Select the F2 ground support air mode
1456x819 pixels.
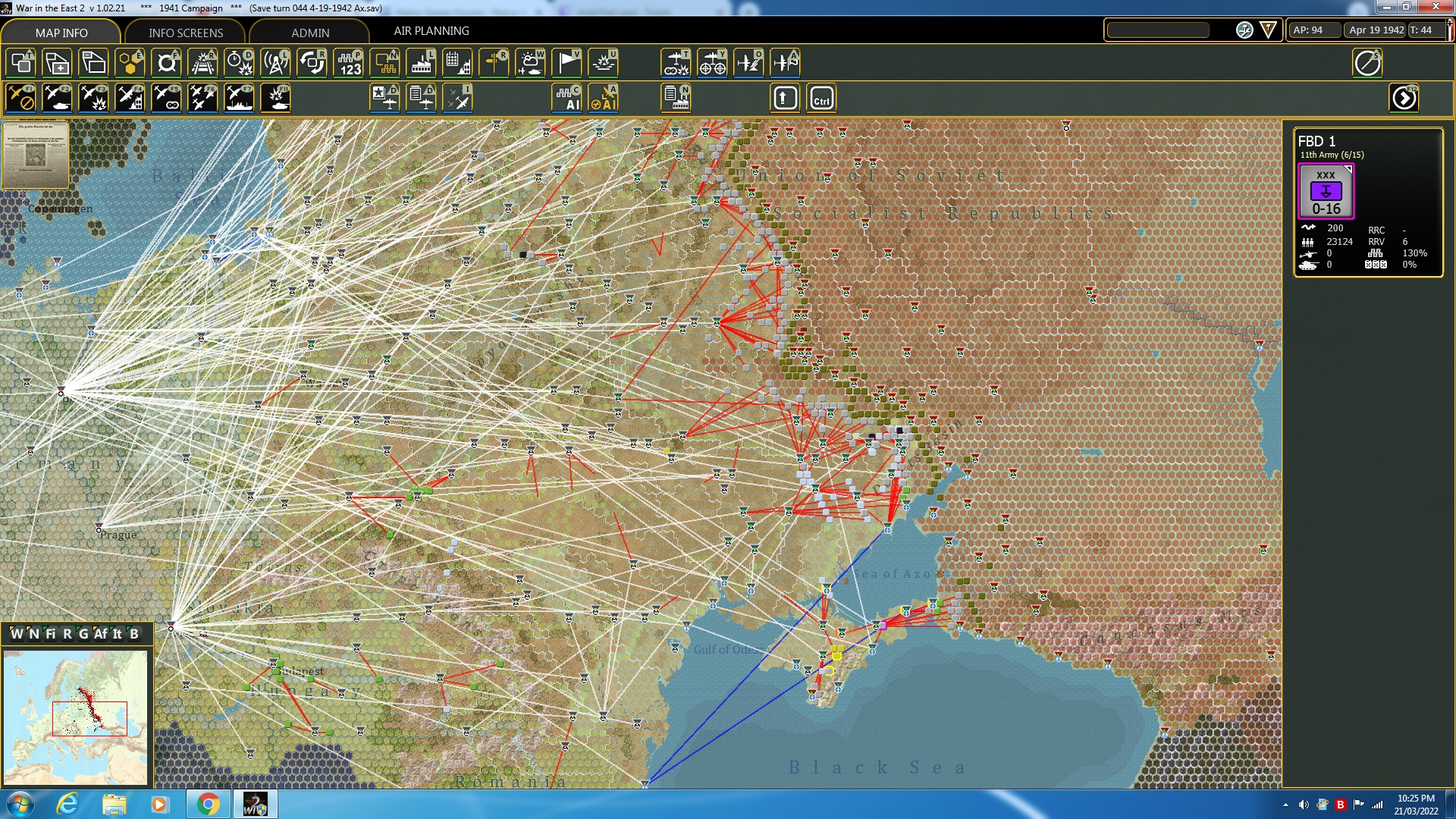coord(57,99)
